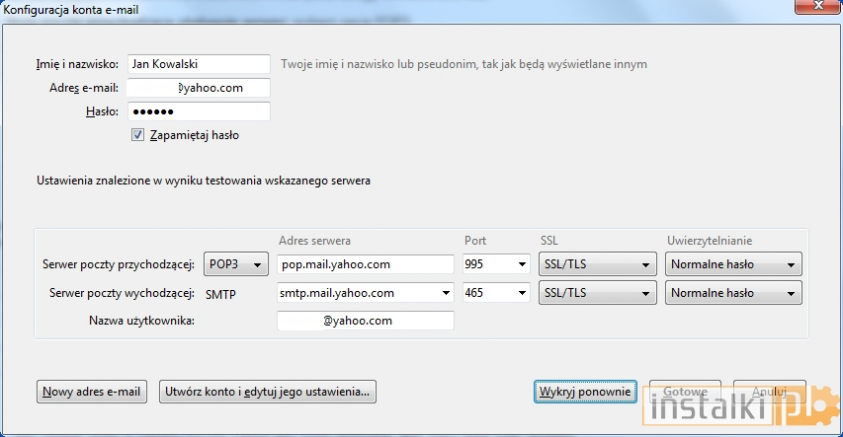843x437 pixels.
Task: Expand the outgoing port 465 dropdown
Action: (x=495, y=293)
